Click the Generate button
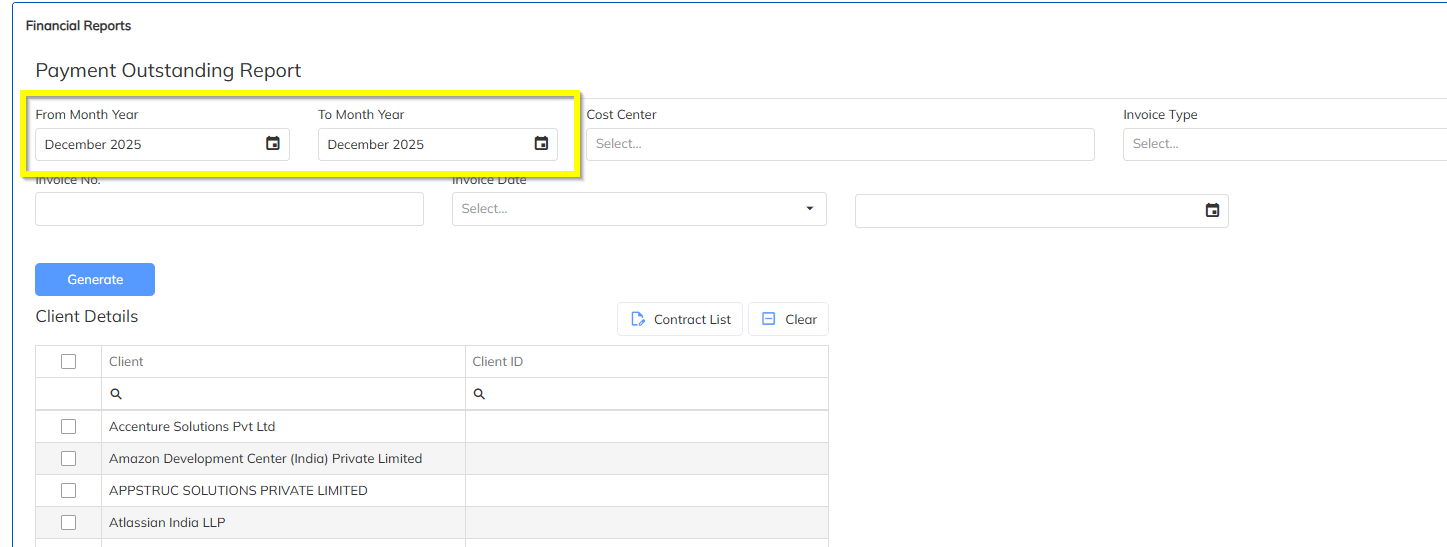 95,279
